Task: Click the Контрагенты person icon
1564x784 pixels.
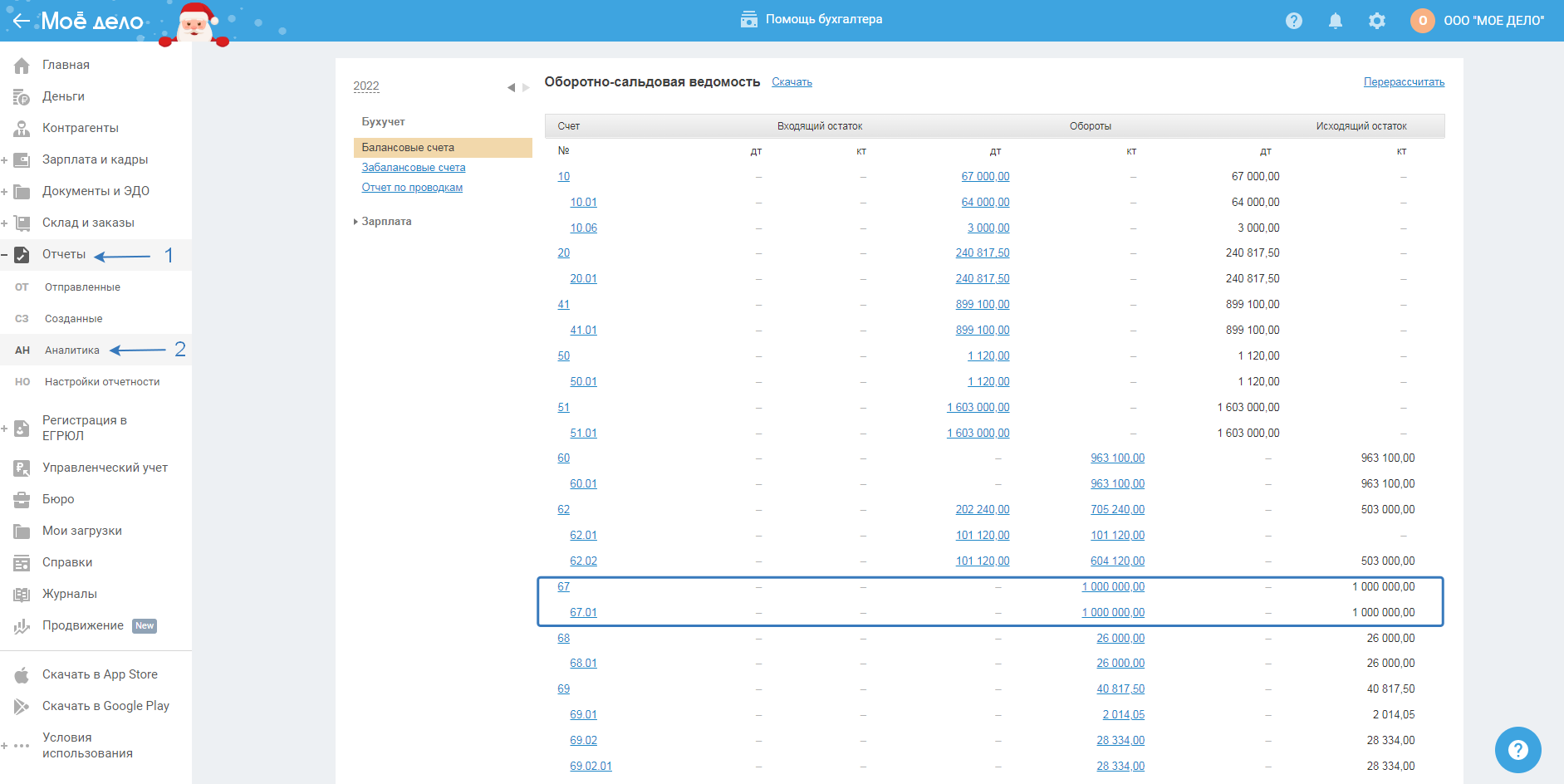Action: point(22,129)
